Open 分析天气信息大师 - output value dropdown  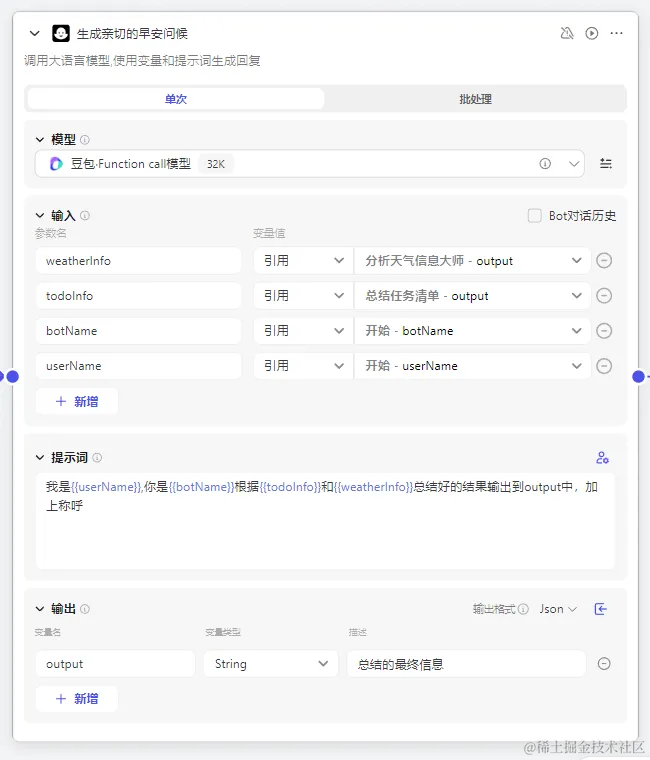coord(473,261)
